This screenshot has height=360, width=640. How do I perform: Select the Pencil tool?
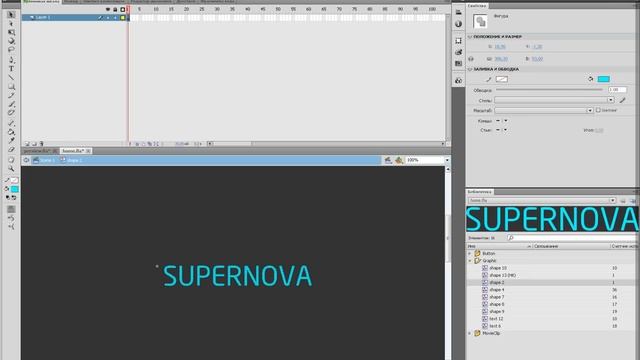click(11, 95)
